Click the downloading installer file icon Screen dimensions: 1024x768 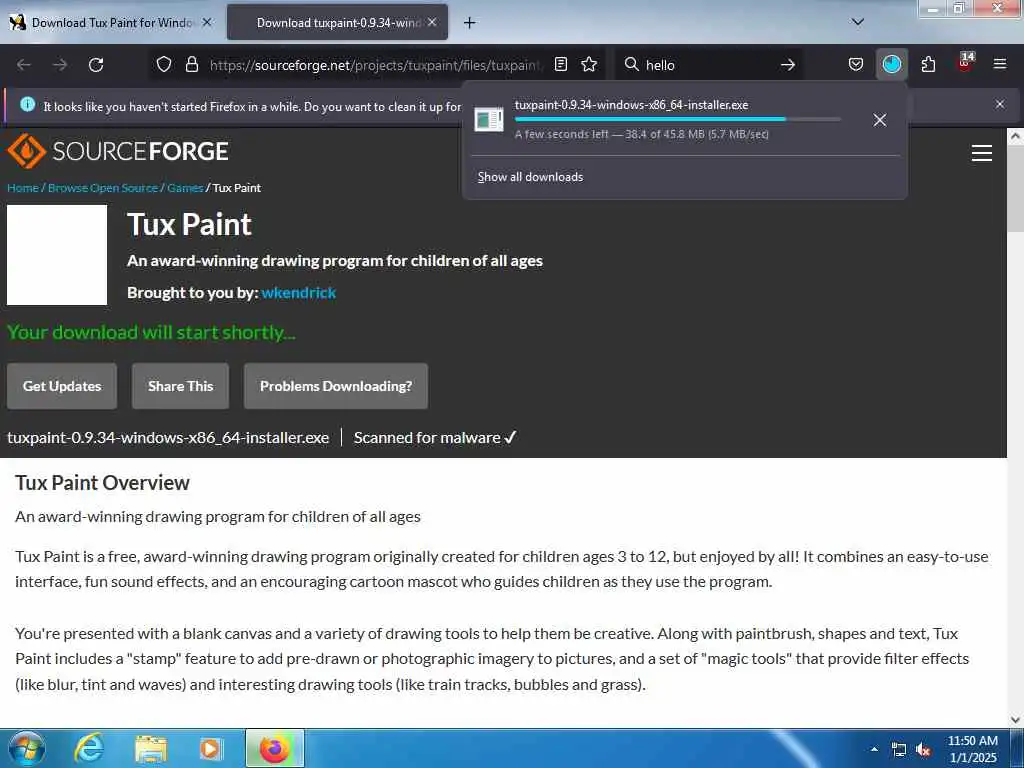(x=488, y=120)
